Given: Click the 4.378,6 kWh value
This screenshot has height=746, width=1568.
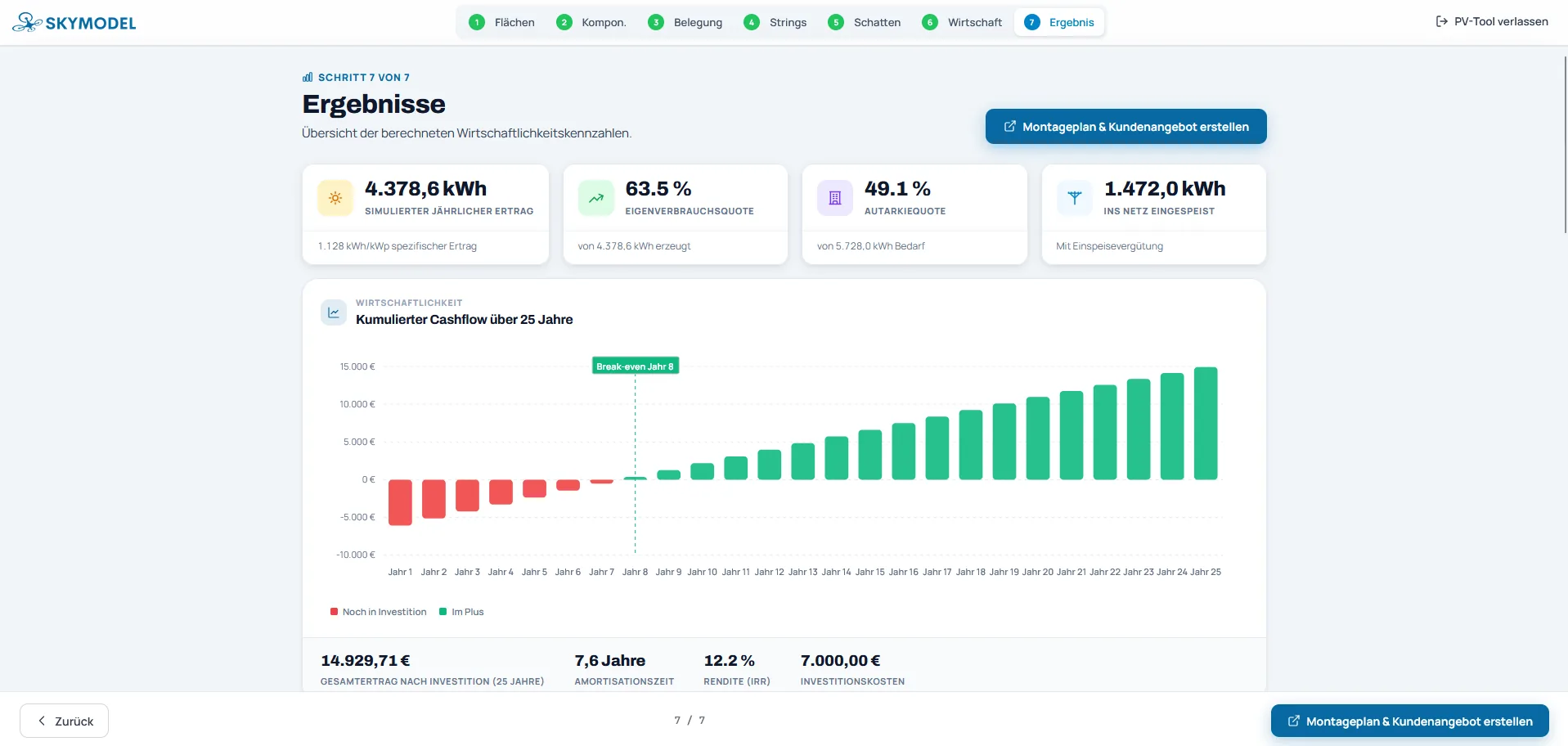Looking at the screenshot, I should pos(425,188).
